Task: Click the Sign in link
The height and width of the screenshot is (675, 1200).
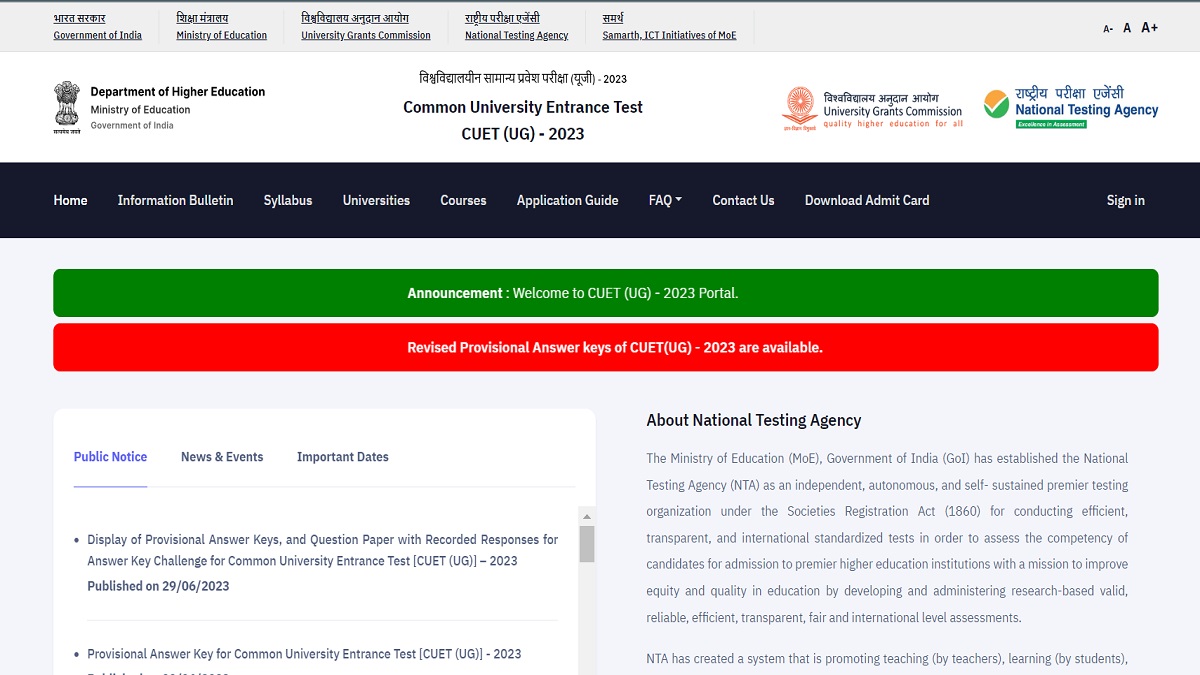Action: (1125, 200)
